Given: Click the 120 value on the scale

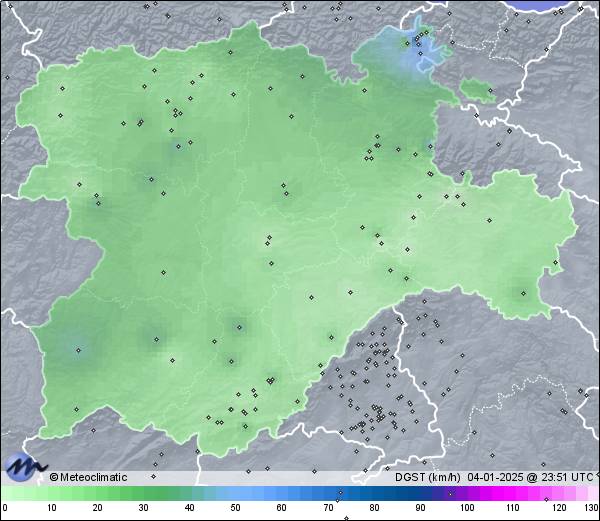Looking at the screenshot, I should pos(559,508).
